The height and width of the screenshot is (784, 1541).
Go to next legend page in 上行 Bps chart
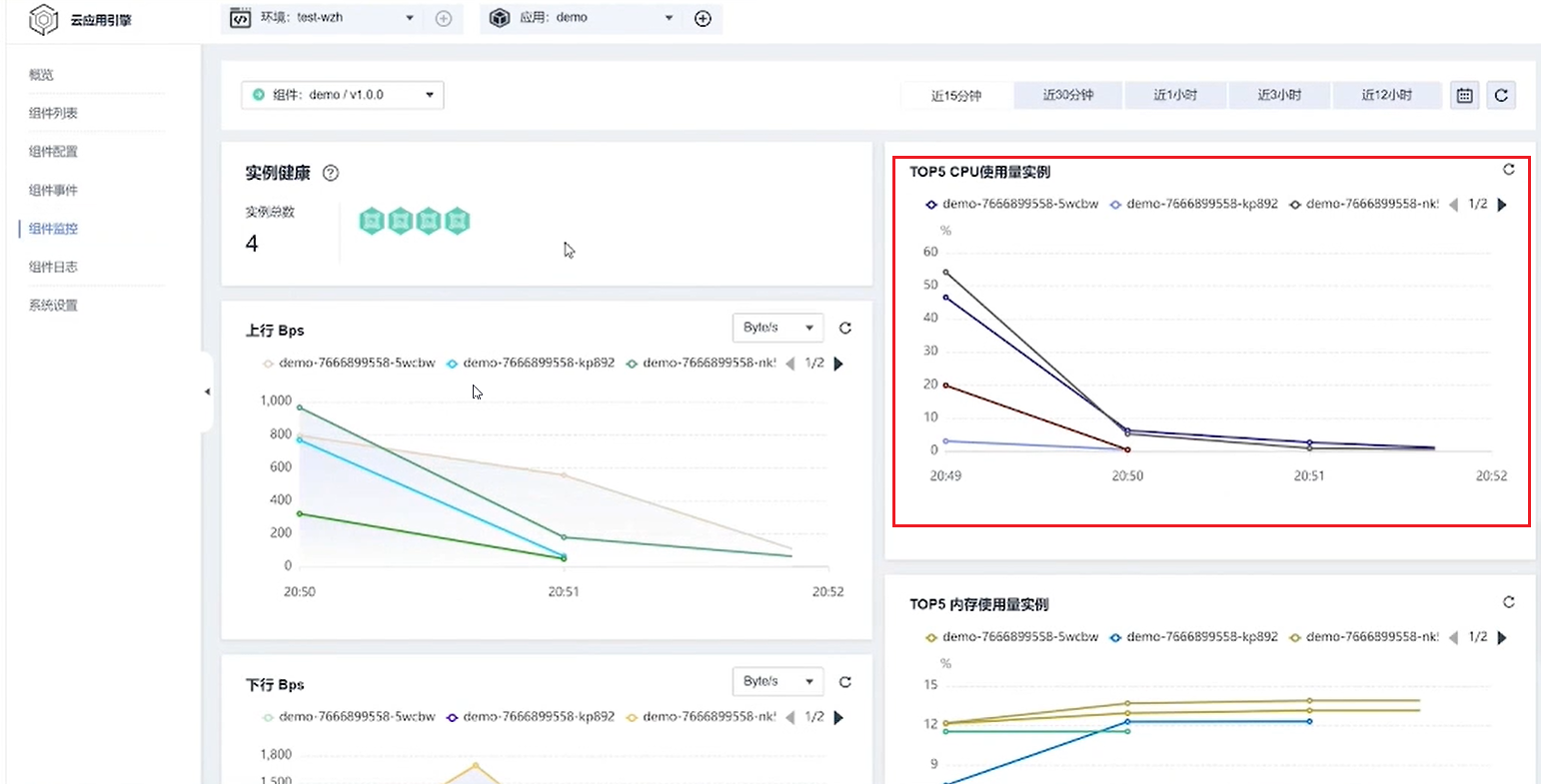(x=838, y=364)
